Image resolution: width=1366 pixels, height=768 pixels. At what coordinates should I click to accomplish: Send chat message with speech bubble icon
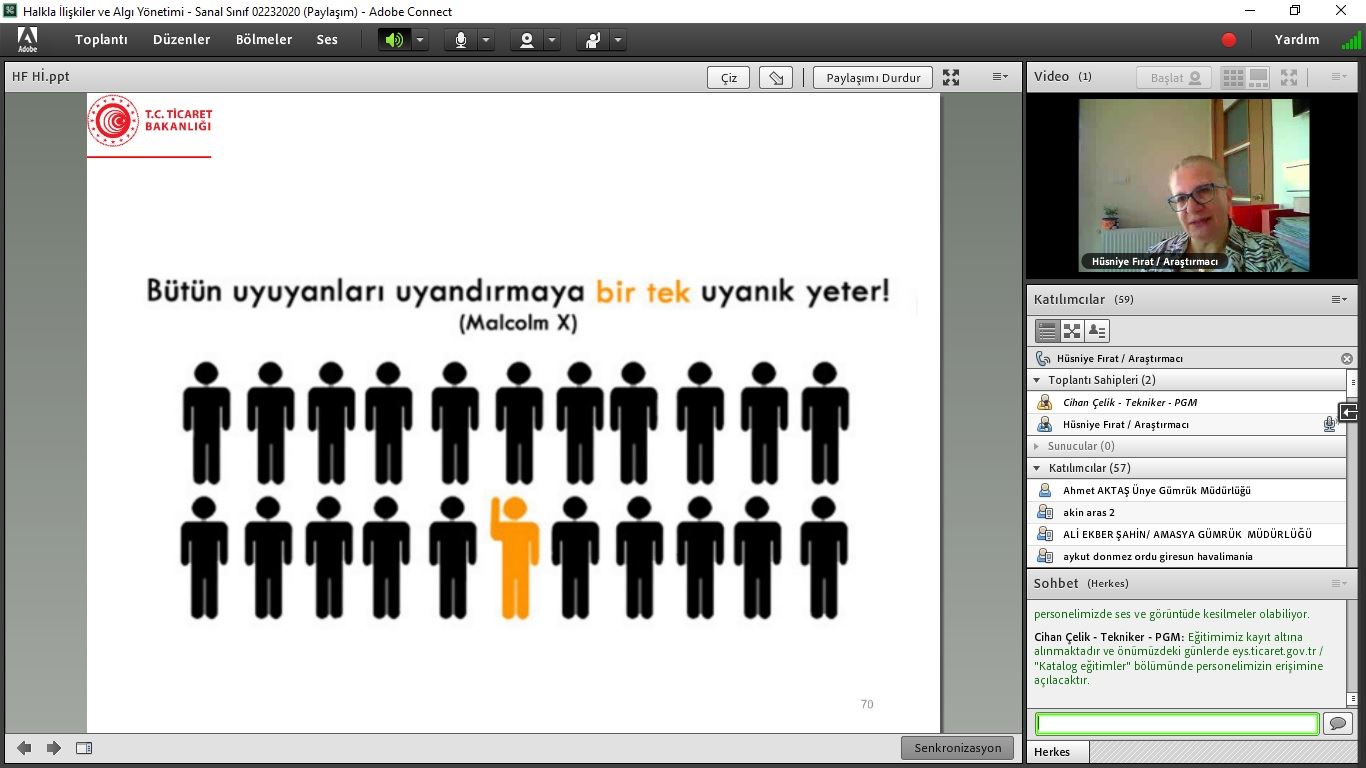[x=1337, y=723]
